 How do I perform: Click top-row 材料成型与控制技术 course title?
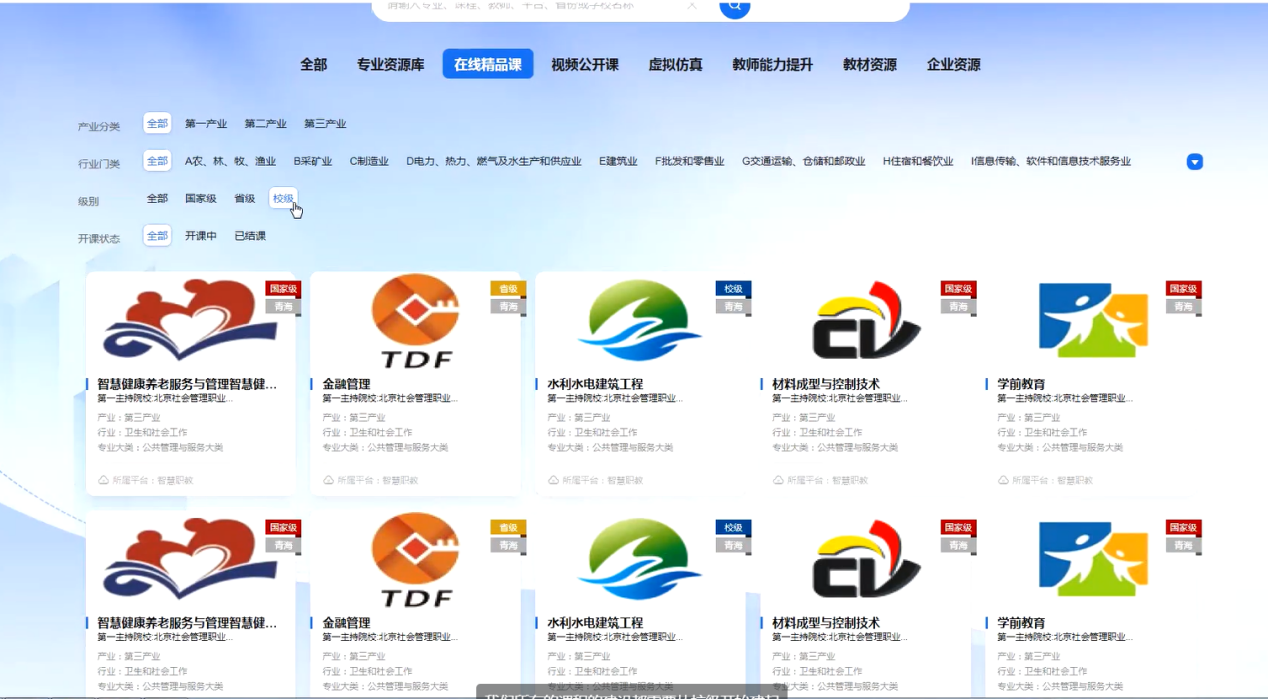(826, 384)
